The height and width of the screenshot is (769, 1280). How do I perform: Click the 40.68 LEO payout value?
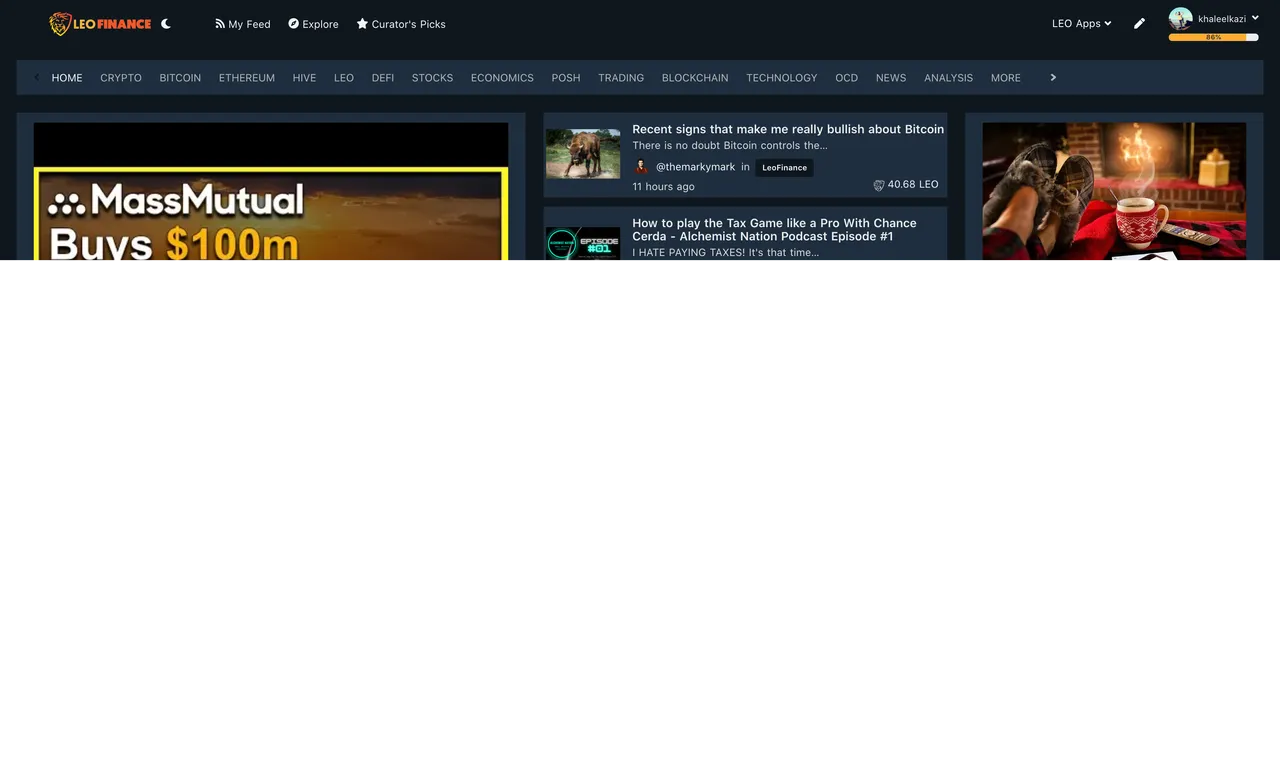point(913,185)
